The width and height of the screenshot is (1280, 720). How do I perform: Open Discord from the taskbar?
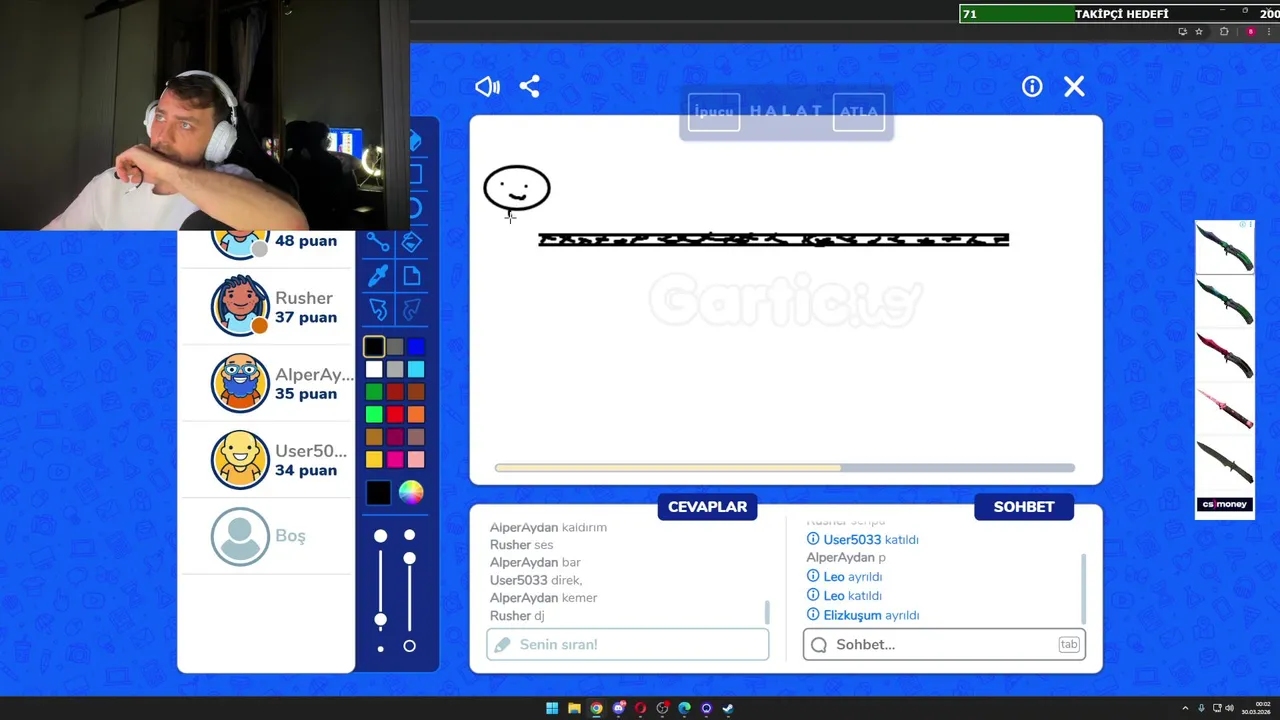[x=618, y=708]
